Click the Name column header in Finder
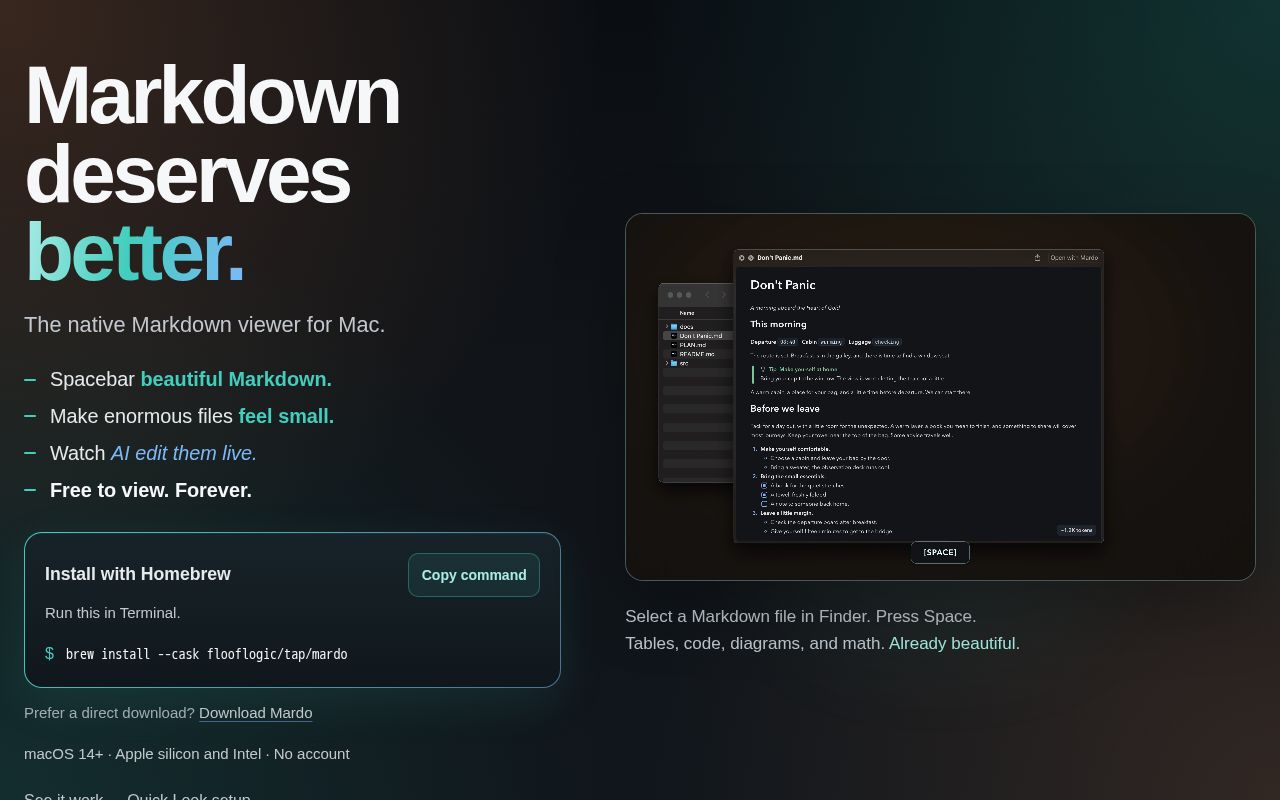Screen dimensions: 1280x800 [x=687, y=313]
